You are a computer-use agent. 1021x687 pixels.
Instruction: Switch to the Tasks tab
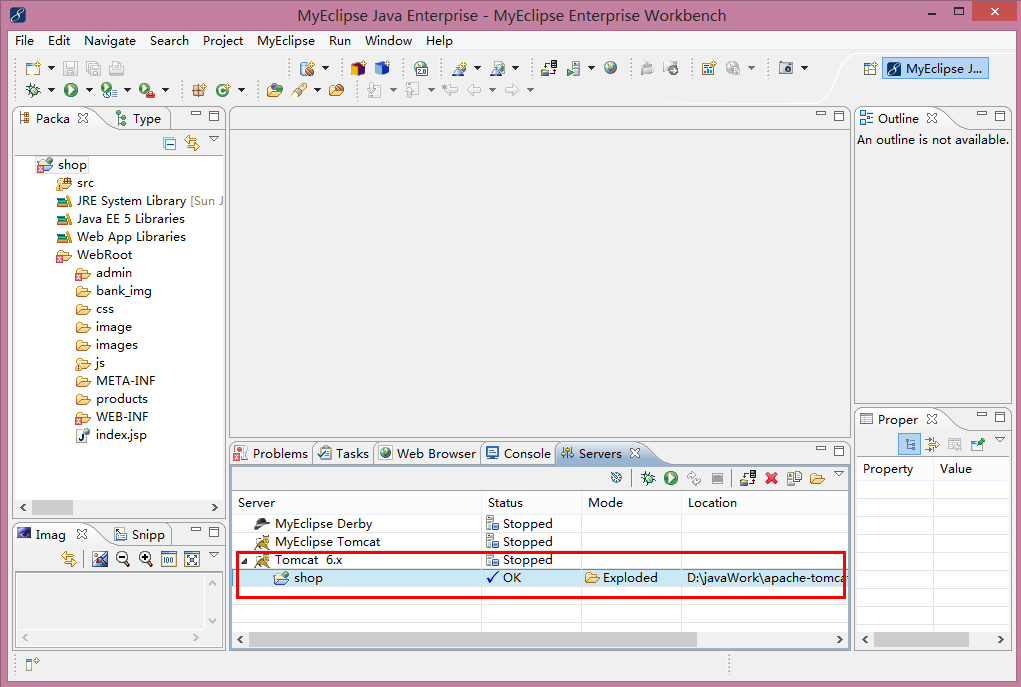coord(343,453)
